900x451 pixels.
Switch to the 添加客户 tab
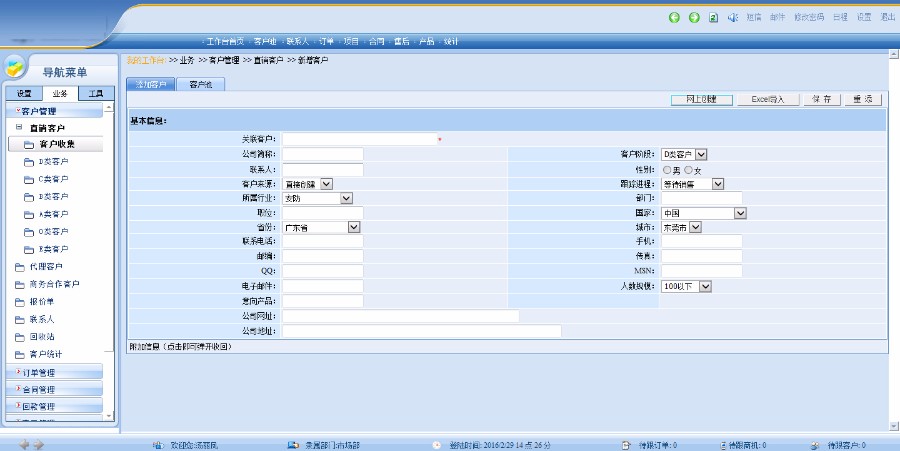[x=150, y=84]
